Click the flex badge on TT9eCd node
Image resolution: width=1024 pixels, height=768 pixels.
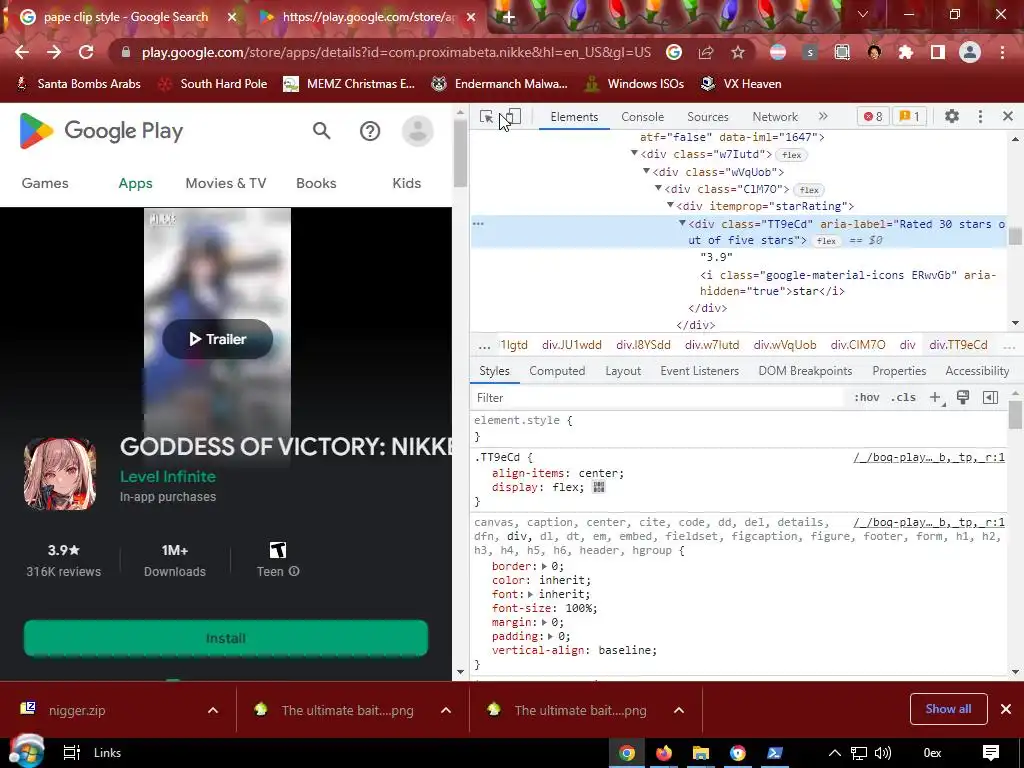point(826,241)
